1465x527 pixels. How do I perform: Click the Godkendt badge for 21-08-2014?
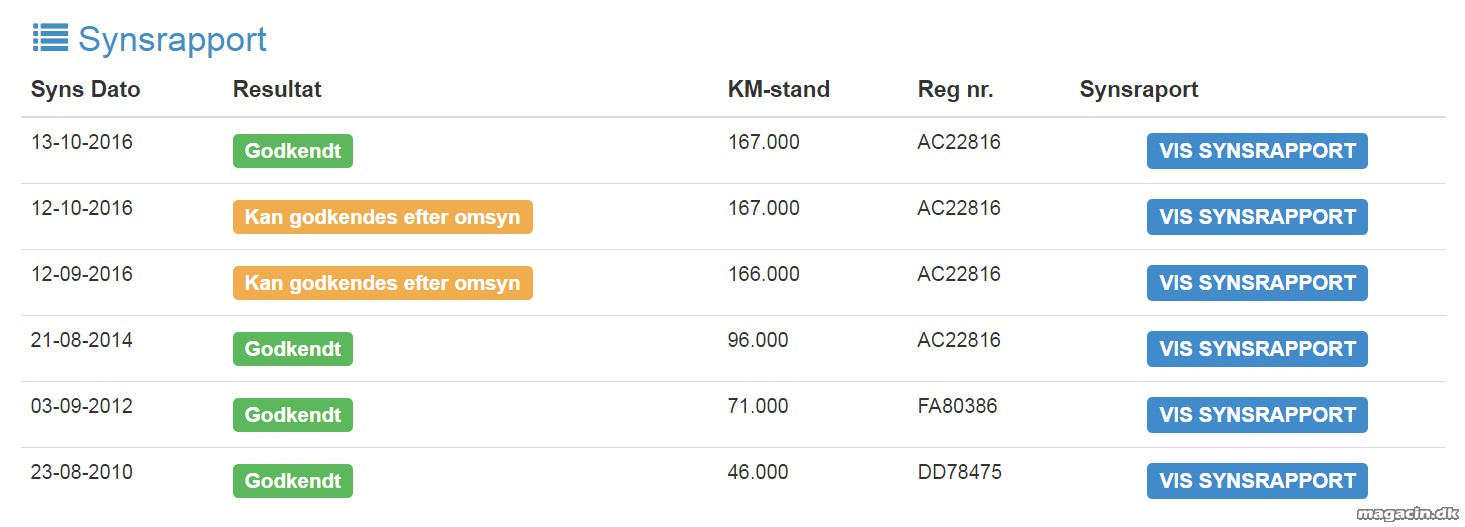pyautogui.click(x=293, y=349)
